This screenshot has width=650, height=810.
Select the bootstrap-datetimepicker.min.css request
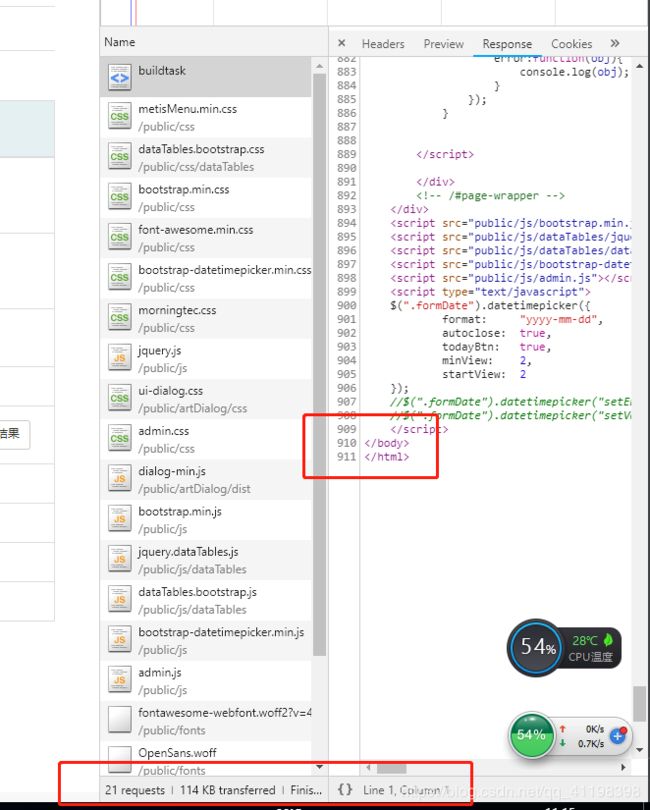pyautogui.click(x=206, y=278)
